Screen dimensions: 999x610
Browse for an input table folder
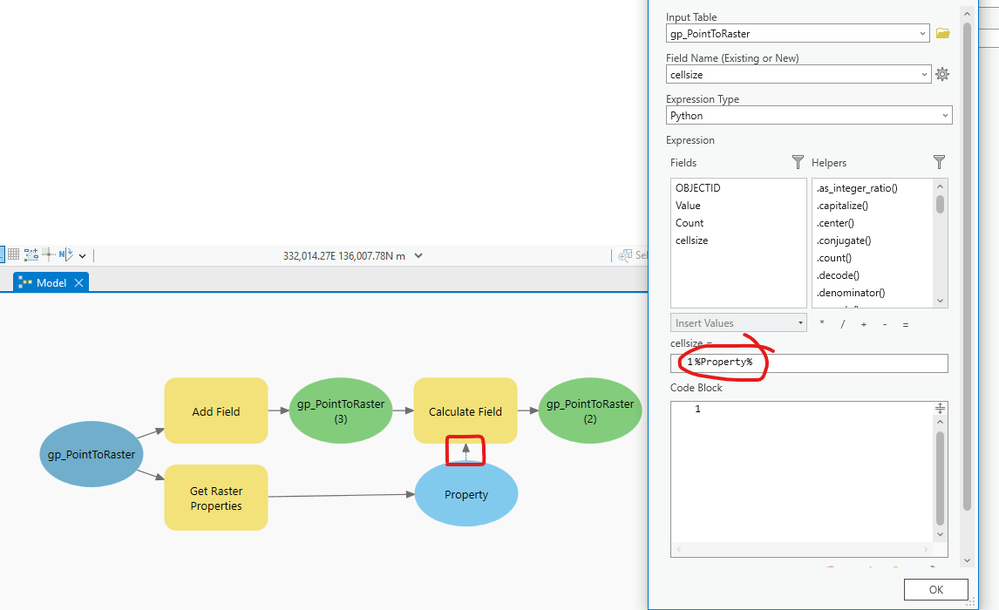coord(943,33)
